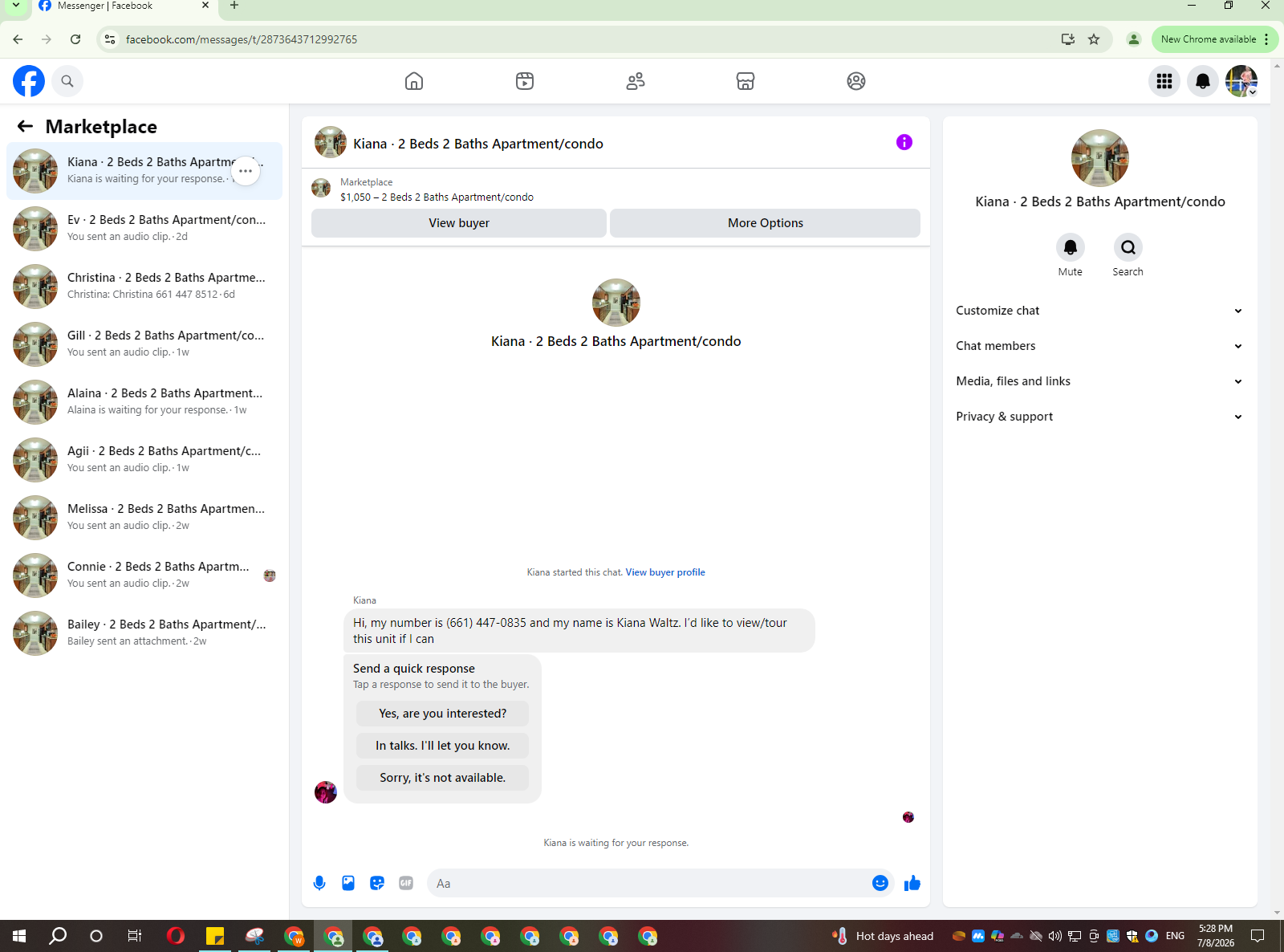Click the browser reload button

pos(75,39)
